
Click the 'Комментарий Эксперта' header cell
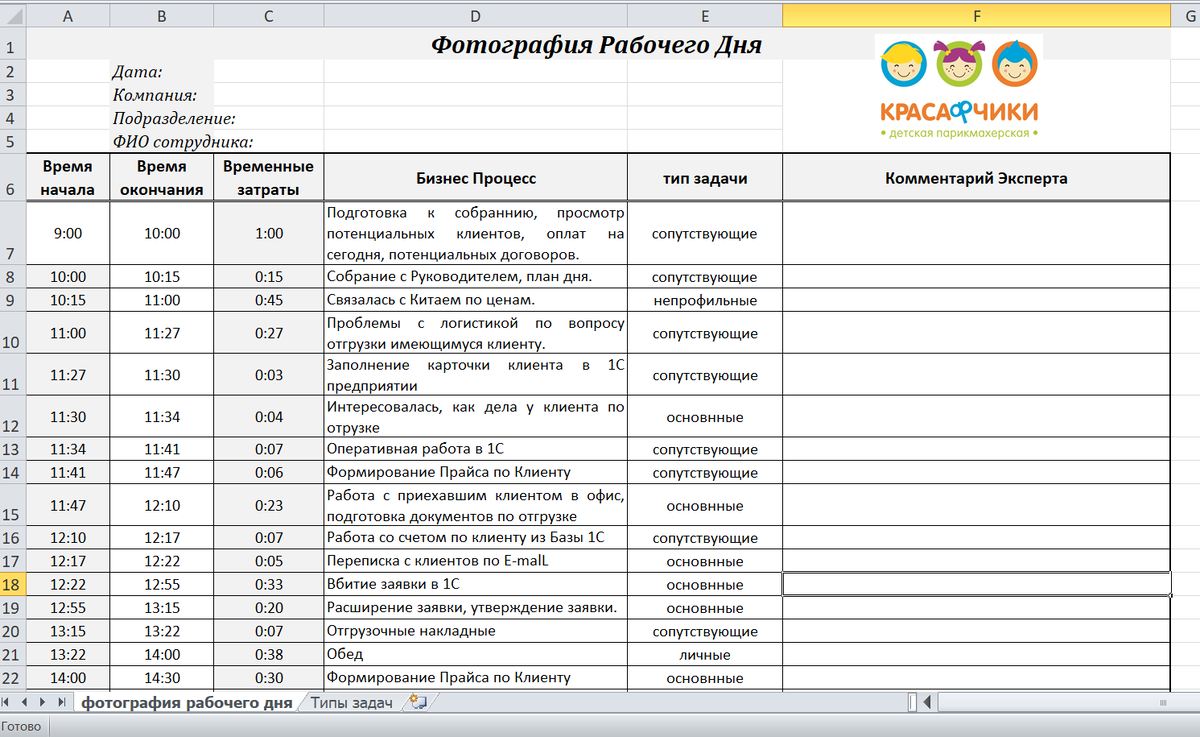[x=976, y=178]
